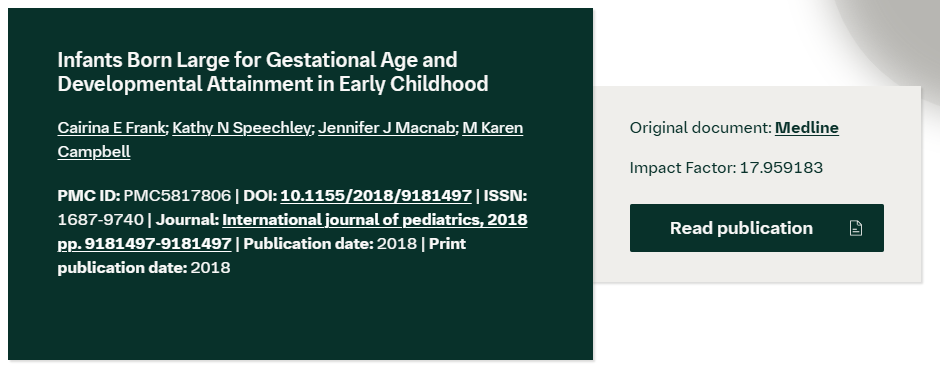Click the ISSN number 1687-9740

tap(100, 220)
